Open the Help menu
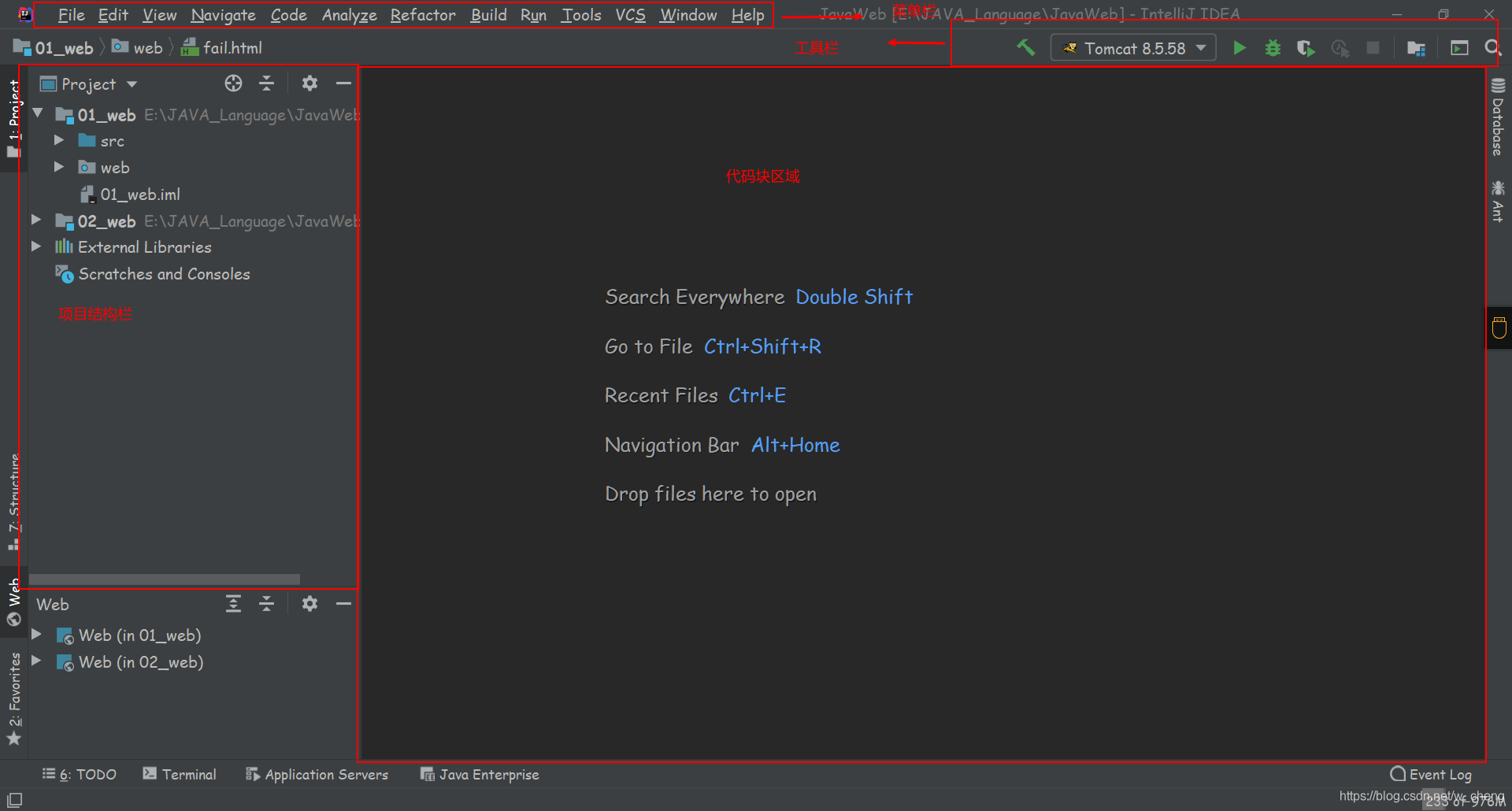1512x811 pixels. click(x=747, y=15)
